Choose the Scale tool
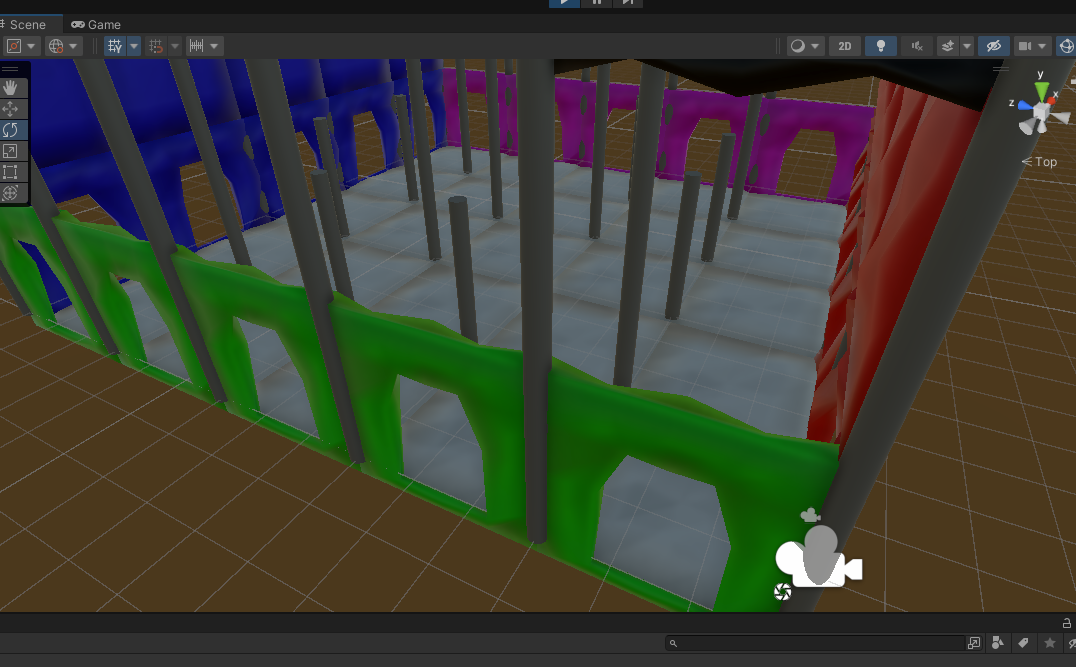Image resolution: width=1076 pixels, height=667 pixels. point(11,151)
